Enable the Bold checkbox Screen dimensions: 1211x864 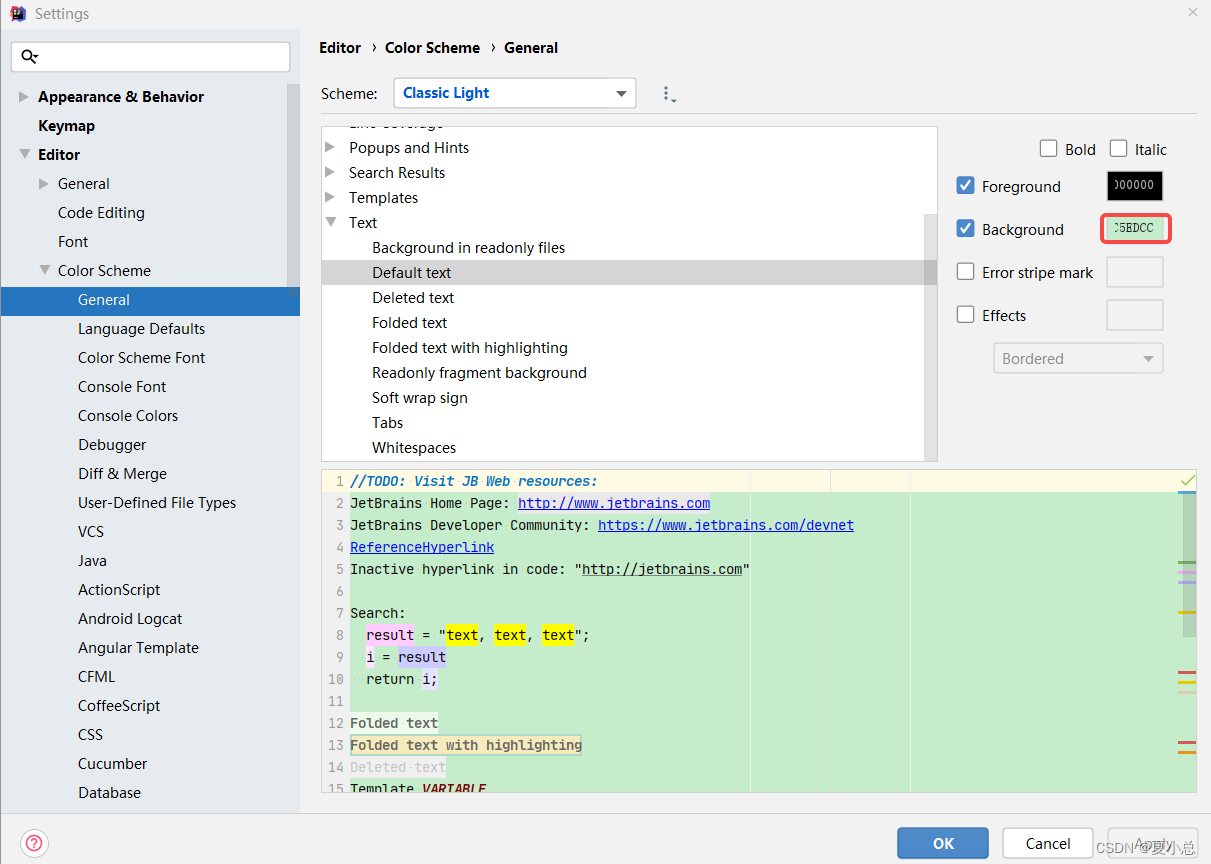coord(1048,149)
